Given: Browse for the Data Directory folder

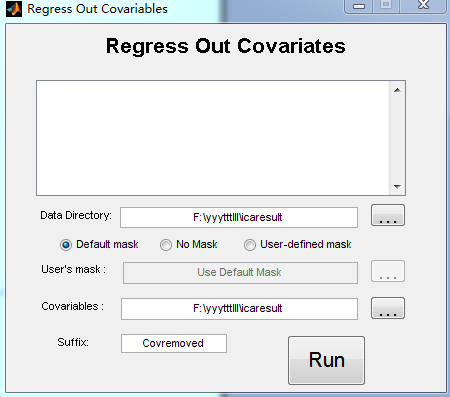Looking at the screenshot, I should 388,215.
